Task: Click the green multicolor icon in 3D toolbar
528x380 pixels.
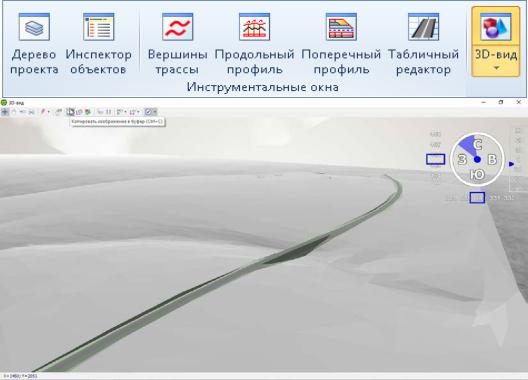Action: (88, 112)
